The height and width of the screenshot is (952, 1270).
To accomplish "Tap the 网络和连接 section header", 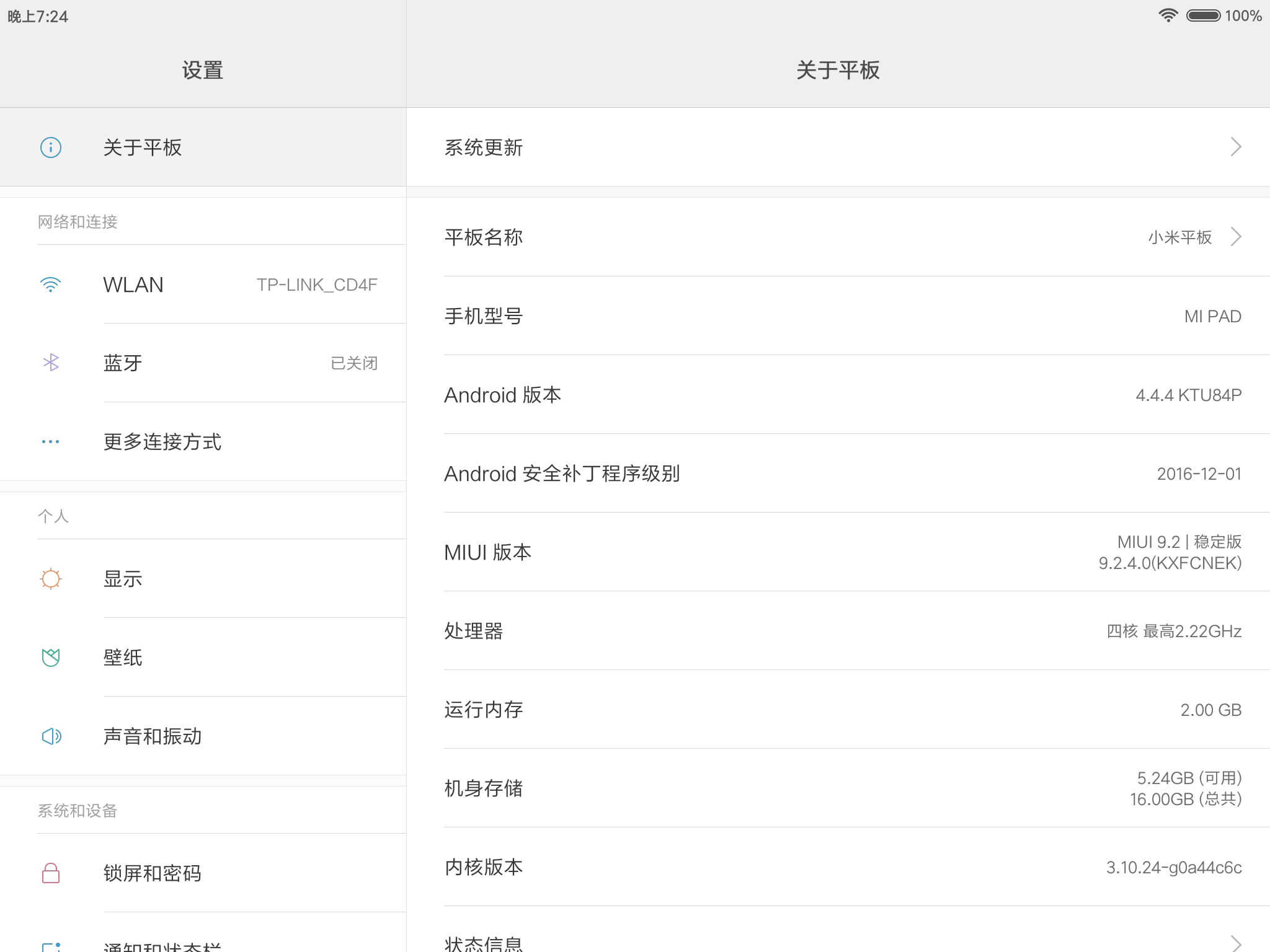I will (78, 222).
